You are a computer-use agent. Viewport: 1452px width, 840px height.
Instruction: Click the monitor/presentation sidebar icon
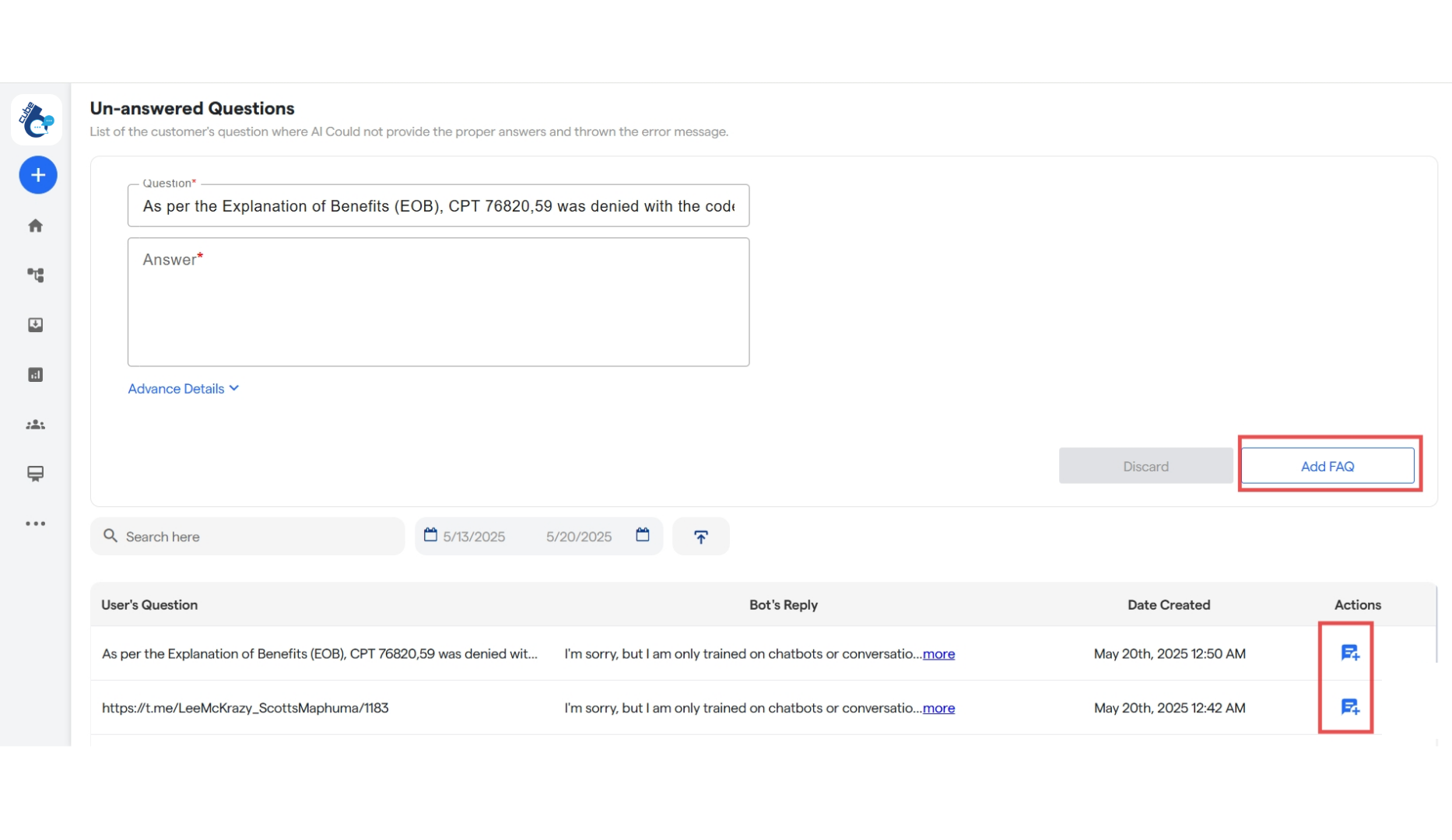[x=35, y=474]
